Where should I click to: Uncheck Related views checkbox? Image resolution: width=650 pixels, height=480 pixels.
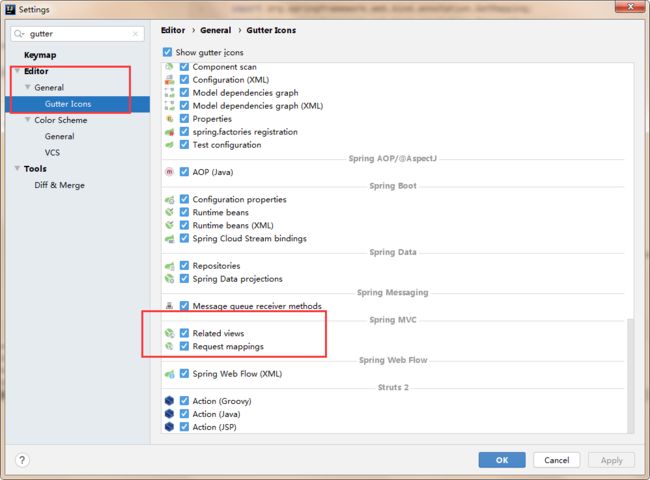184,333
